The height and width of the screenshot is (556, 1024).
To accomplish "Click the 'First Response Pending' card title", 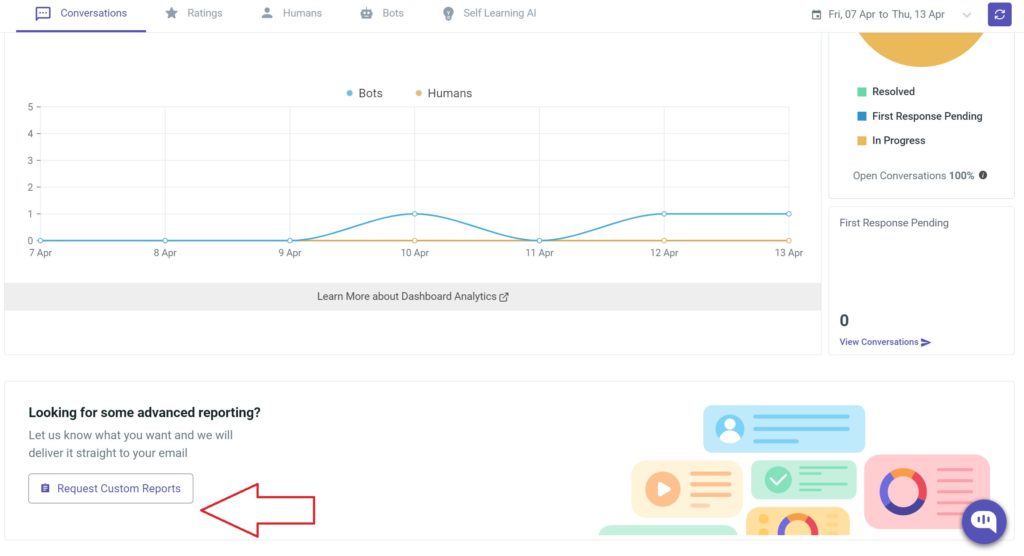I will pyautogui.click(x=894, y=223).
